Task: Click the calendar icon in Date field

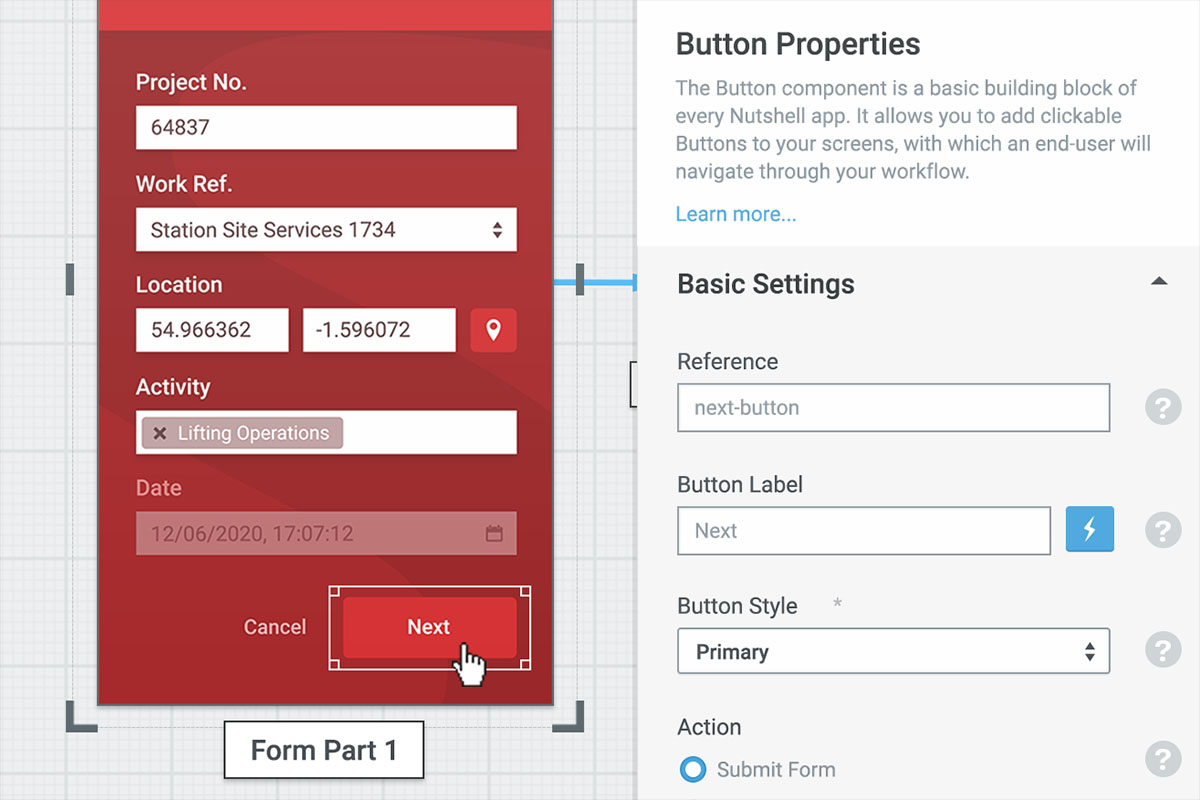Action: click(x=494, y=534)
